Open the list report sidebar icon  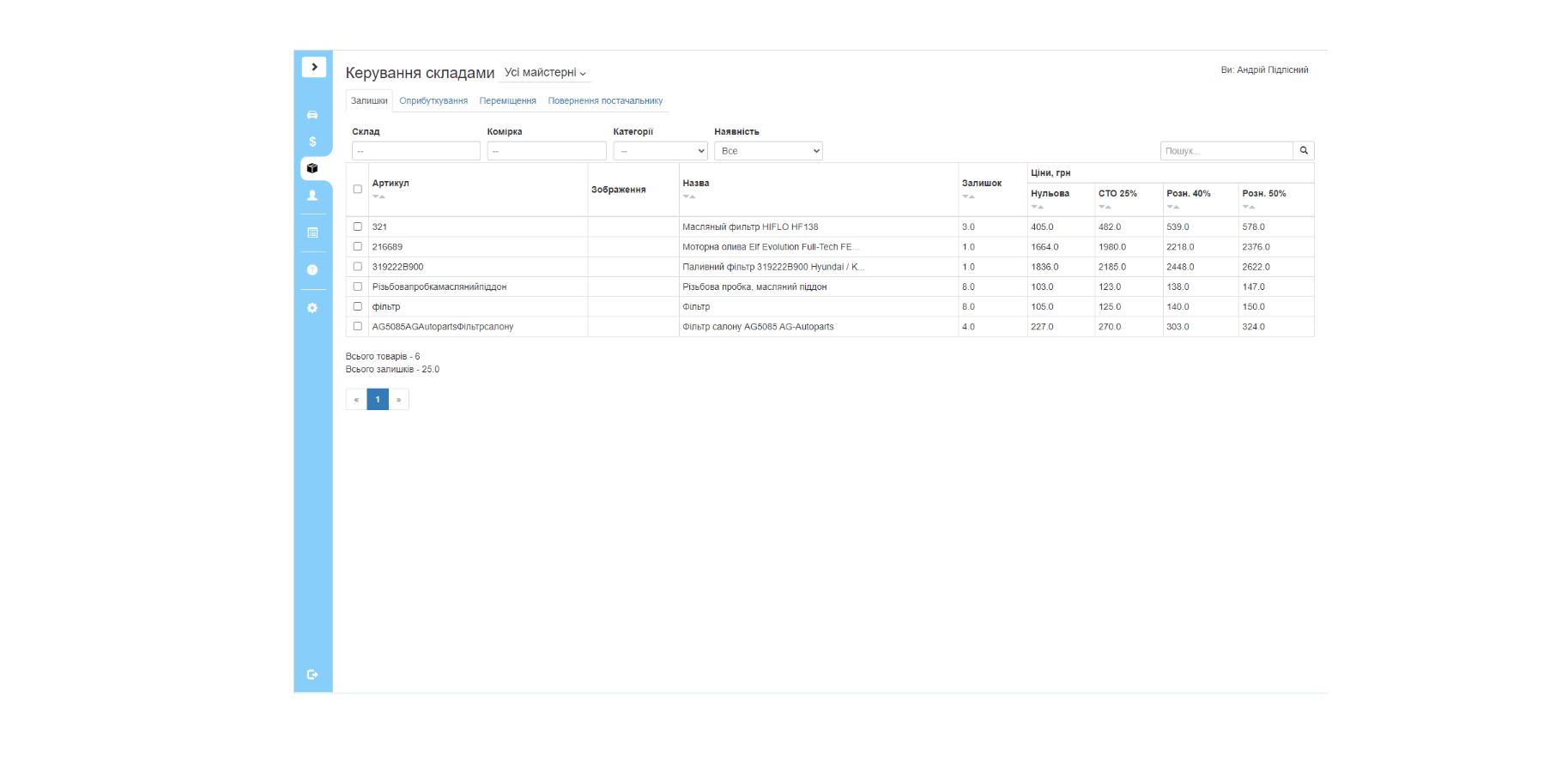312,232
